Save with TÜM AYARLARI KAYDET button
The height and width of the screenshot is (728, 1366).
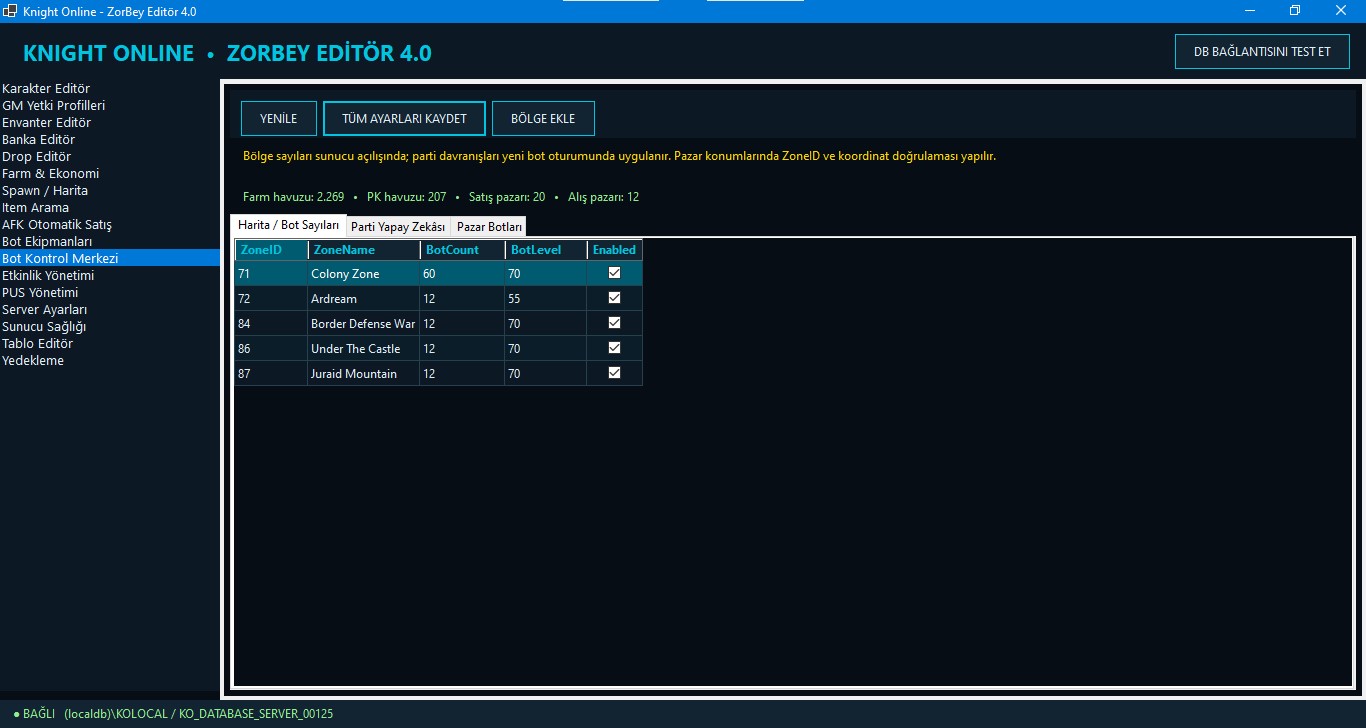(404, 118)
